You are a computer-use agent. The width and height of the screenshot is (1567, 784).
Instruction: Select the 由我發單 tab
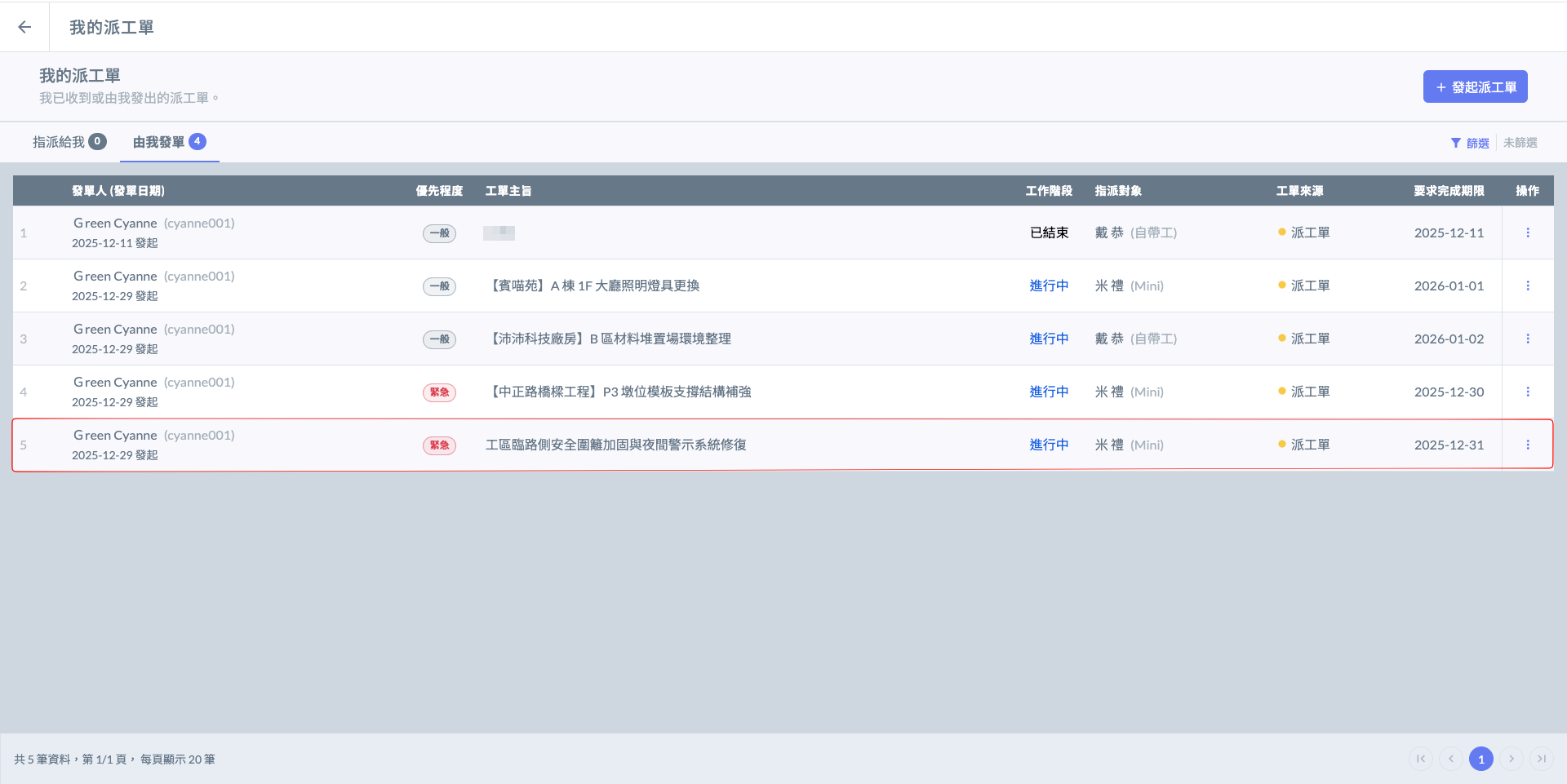(x=169, y=142)
